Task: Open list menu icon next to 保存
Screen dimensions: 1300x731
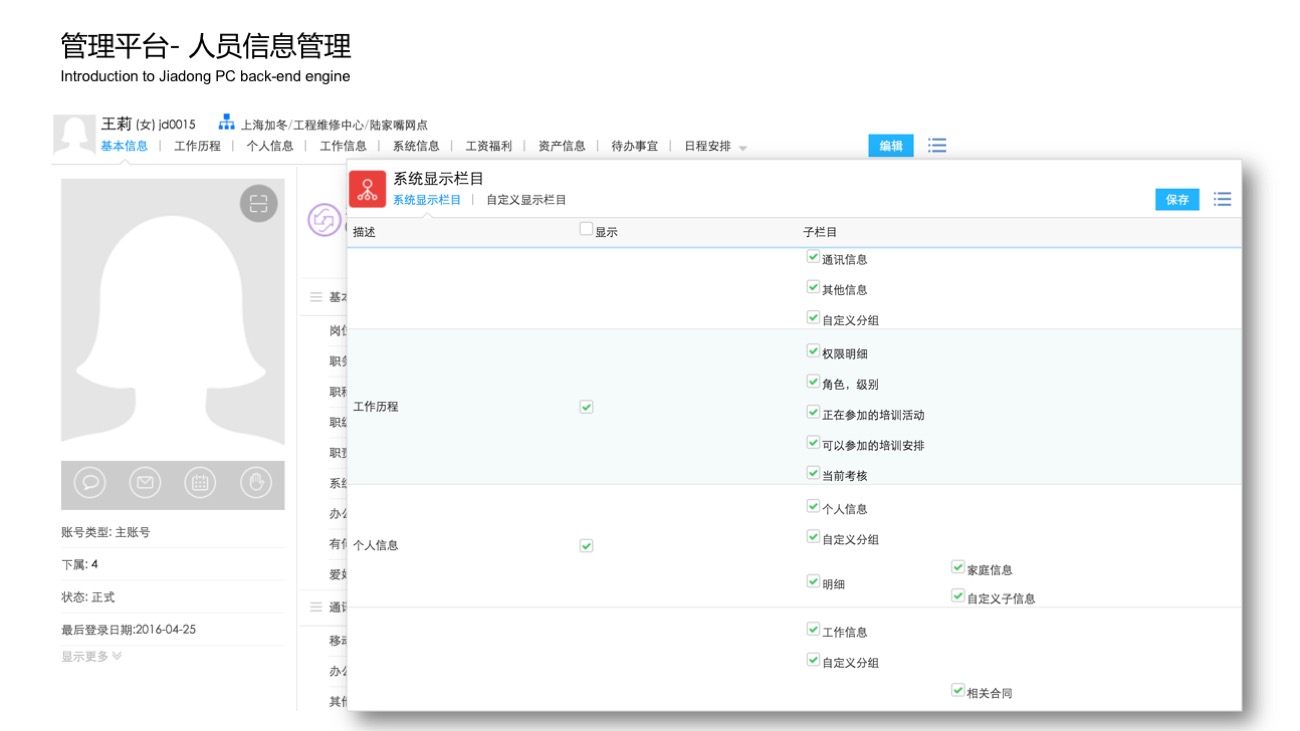Action: click(x=1222, y=199)
